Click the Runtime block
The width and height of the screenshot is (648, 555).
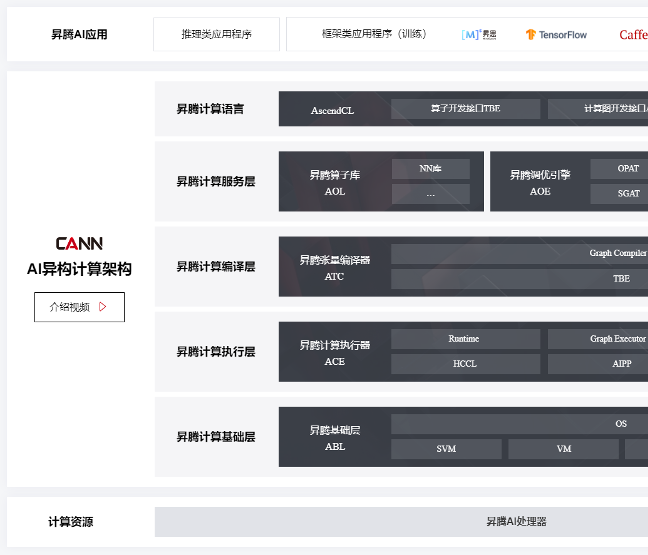click(465, 339)
